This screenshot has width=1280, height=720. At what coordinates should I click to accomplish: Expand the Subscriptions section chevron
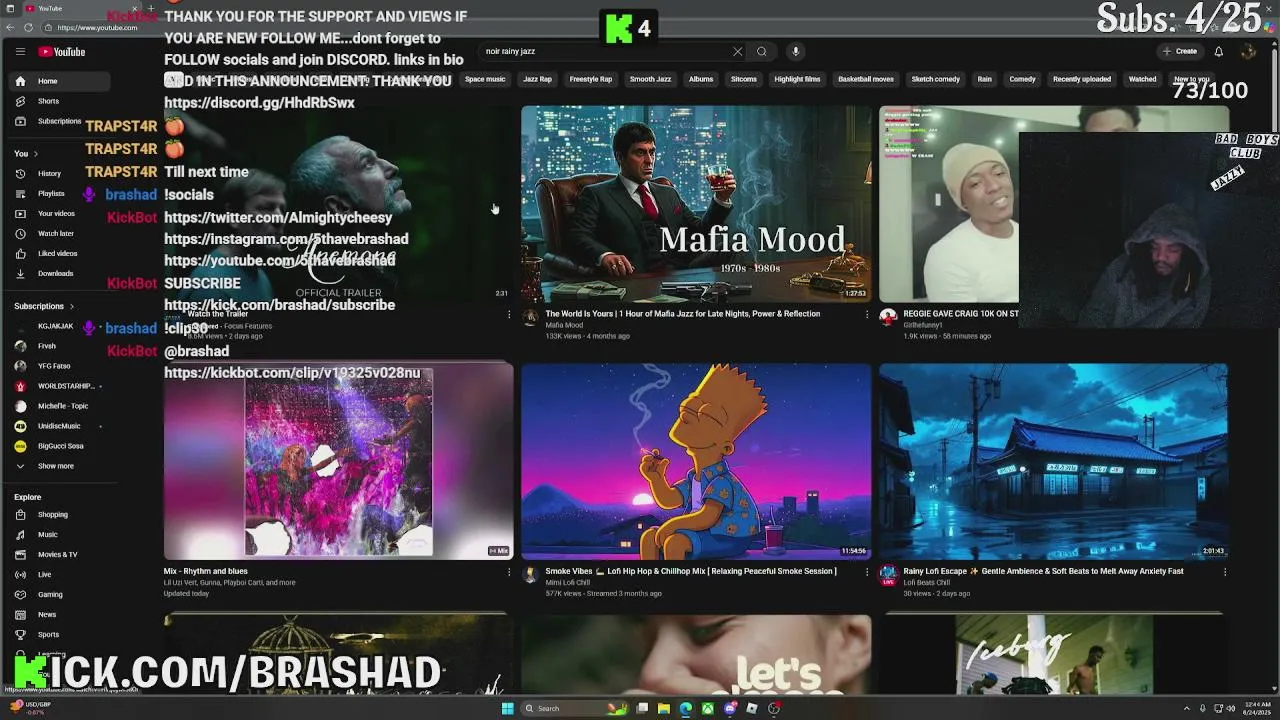(71, 306)
